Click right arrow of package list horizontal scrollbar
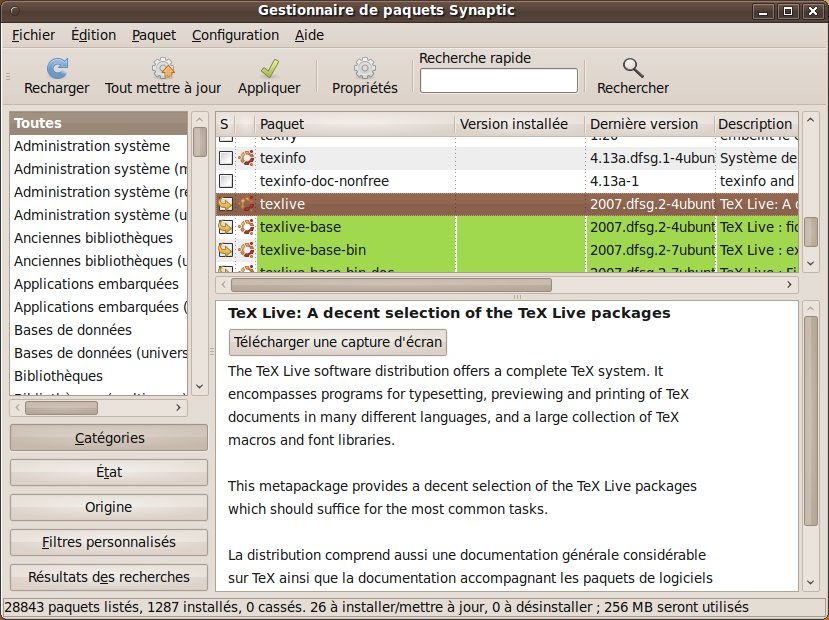 (x=789, y=285)
